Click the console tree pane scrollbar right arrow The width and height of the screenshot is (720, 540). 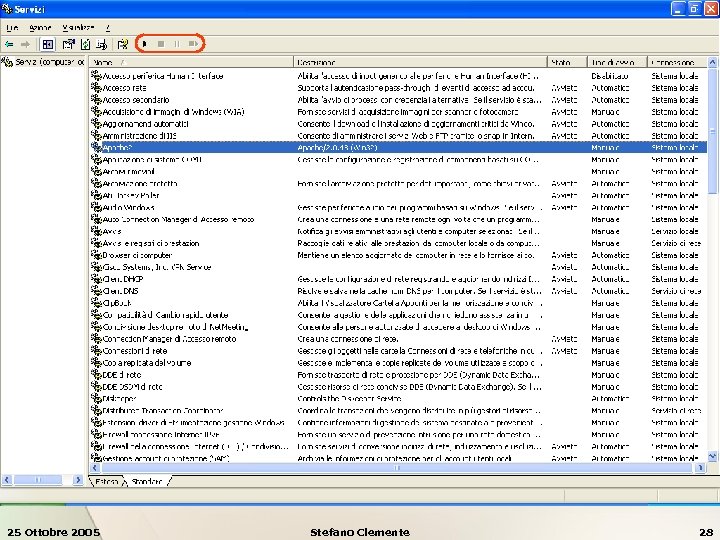pos(78,480)
